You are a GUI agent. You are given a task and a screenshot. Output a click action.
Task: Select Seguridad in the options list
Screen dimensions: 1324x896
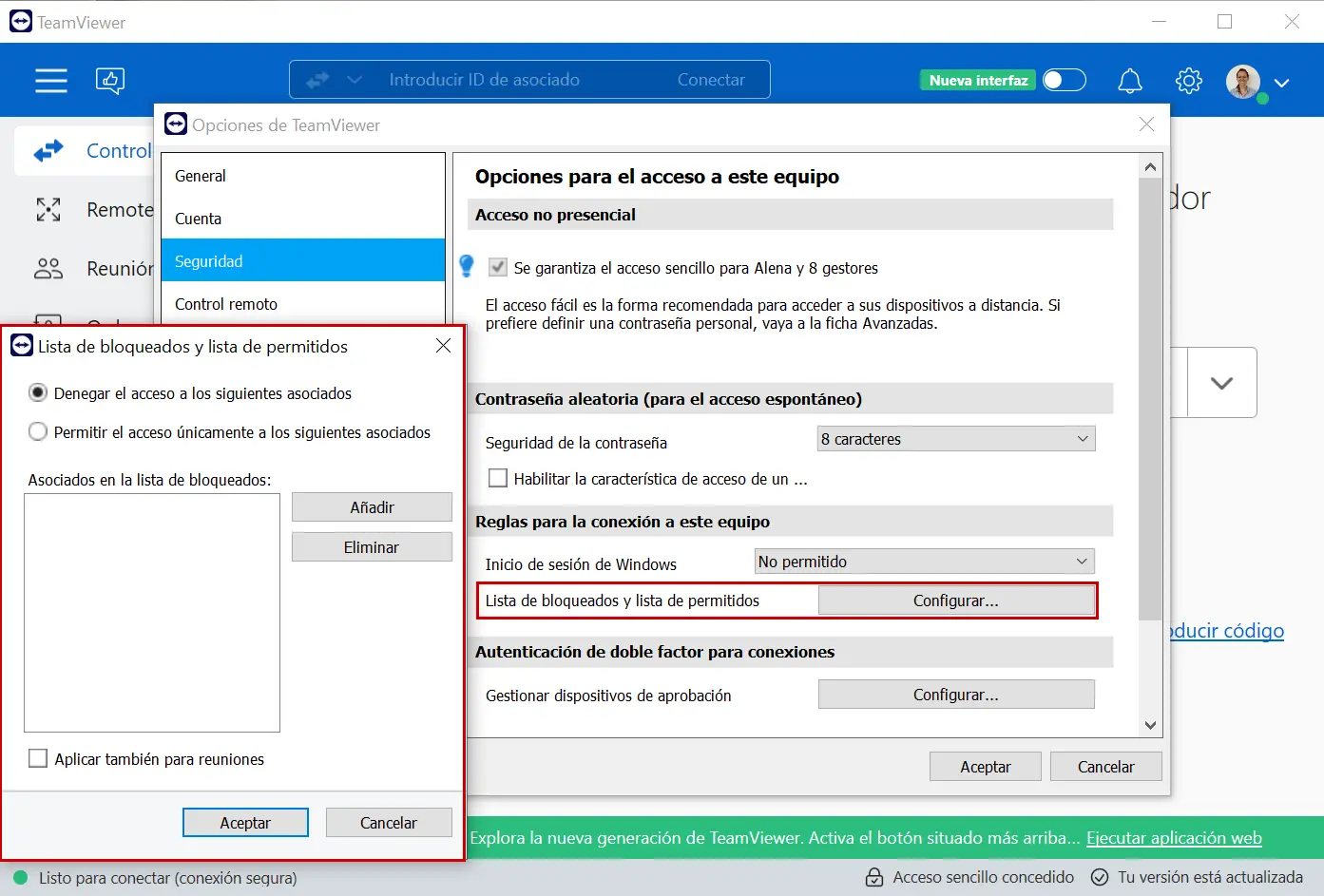[x=303, y=260]
